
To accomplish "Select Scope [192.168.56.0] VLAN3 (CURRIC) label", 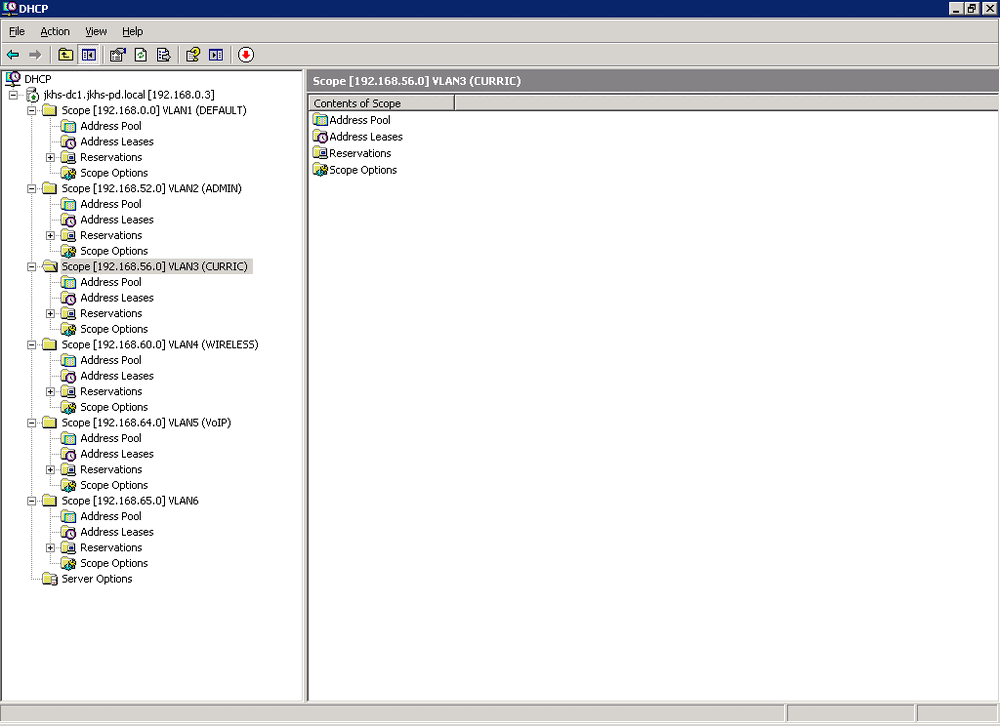I will click(x=154, y=267).
